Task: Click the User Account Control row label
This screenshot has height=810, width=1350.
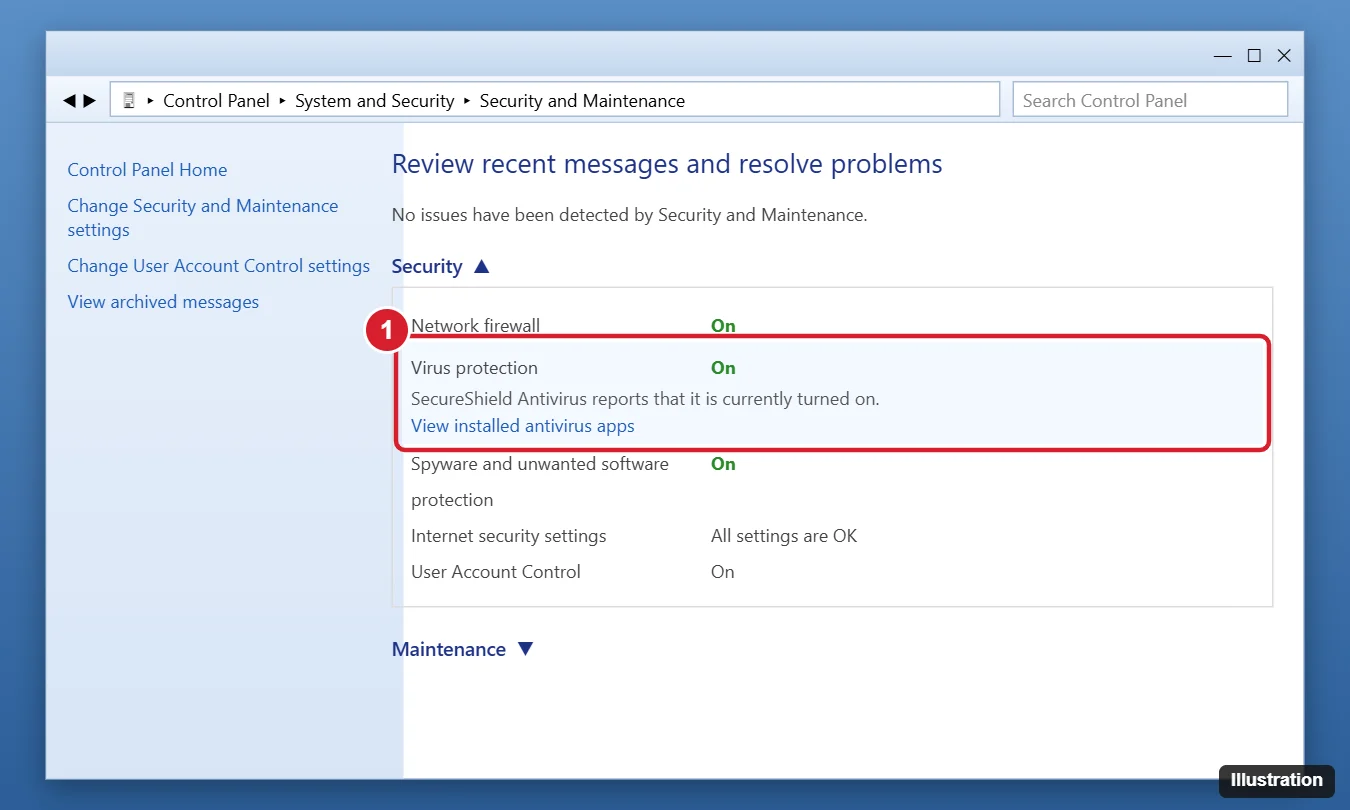Action: point(496,572)
